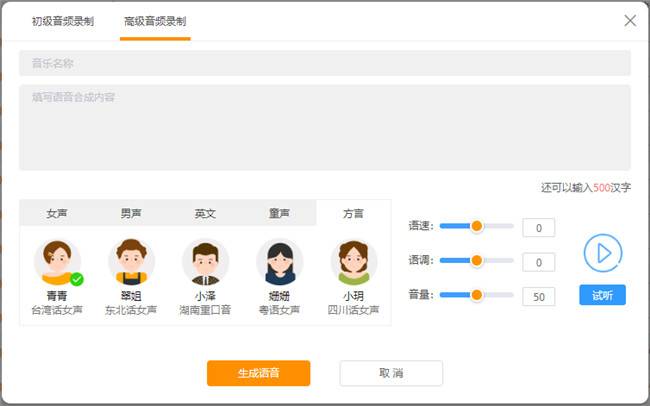
Task: Focus the 音乐名称 name input field
Action: point(324,63)
